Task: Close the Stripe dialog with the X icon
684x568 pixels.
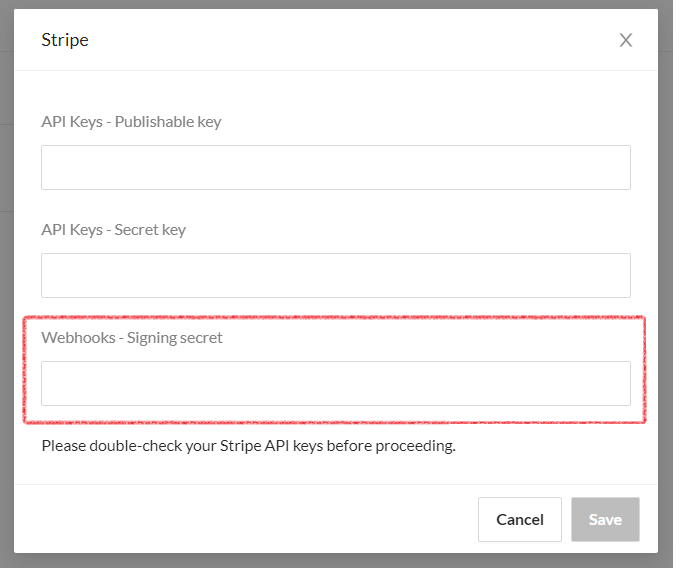Action: tap(626, 40)
